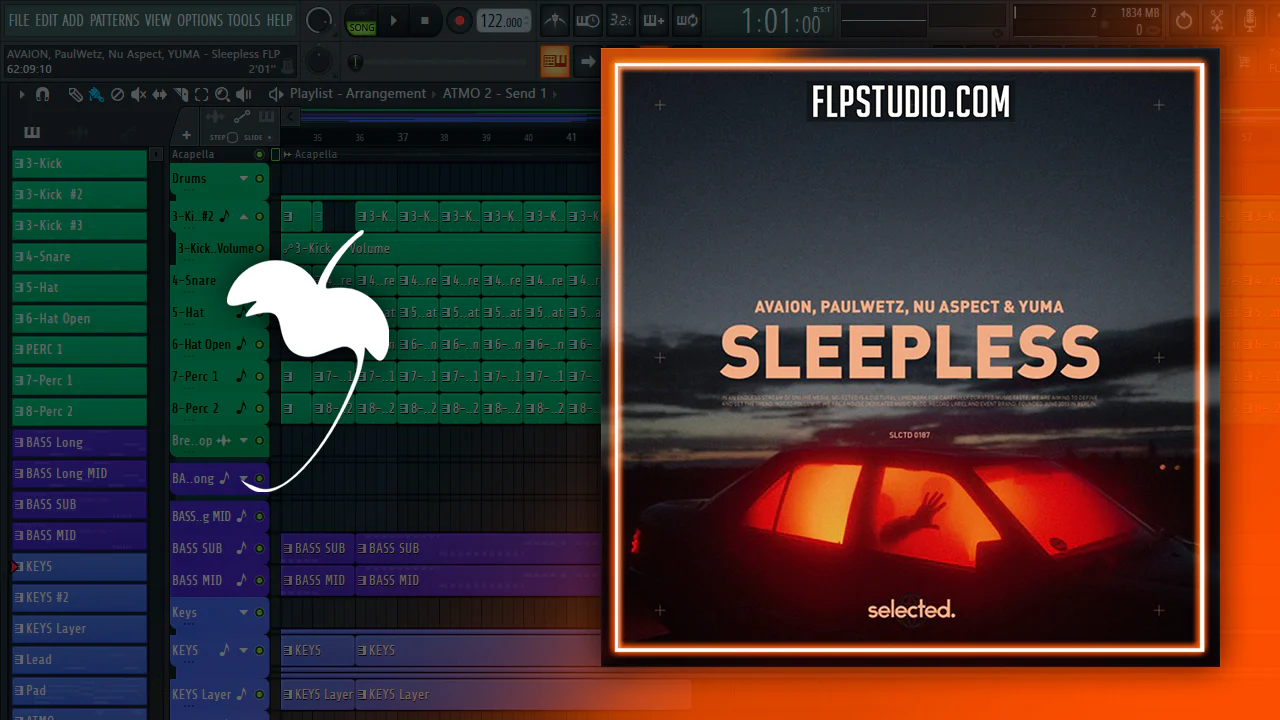Click the red Record button
This screenshot has height=720, width=1280.
click(x=459, y=20)
